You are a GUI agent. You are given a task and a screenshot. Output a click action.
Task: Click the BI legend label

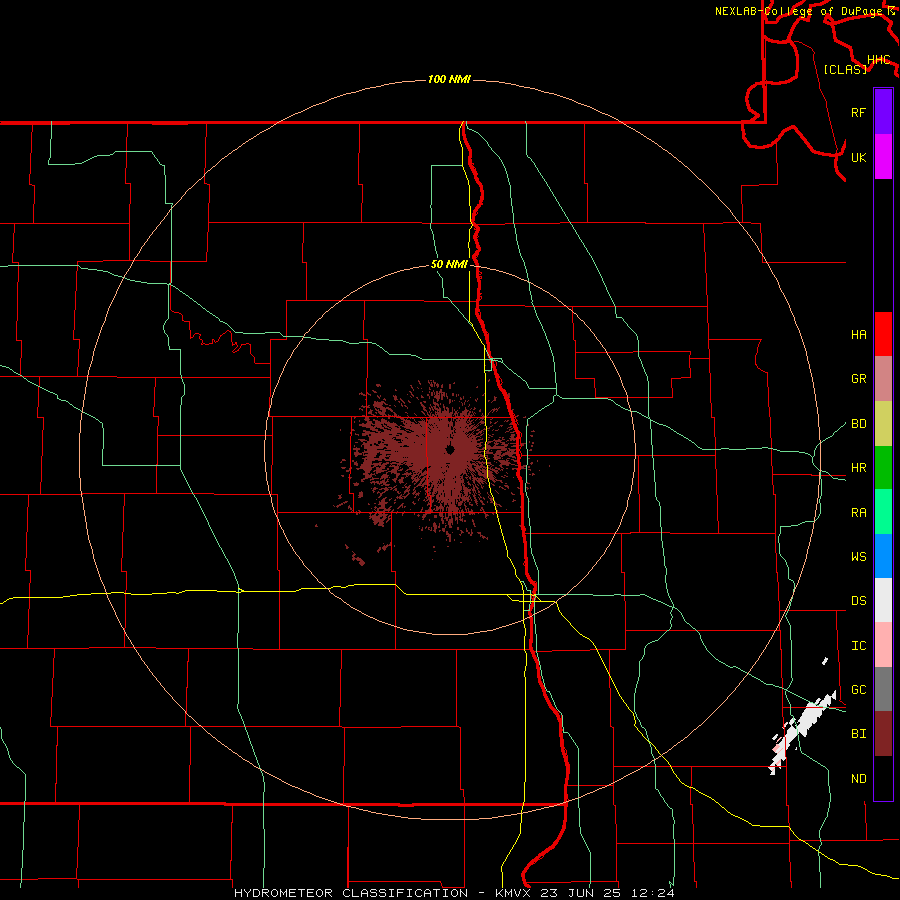tap(858, 734)
